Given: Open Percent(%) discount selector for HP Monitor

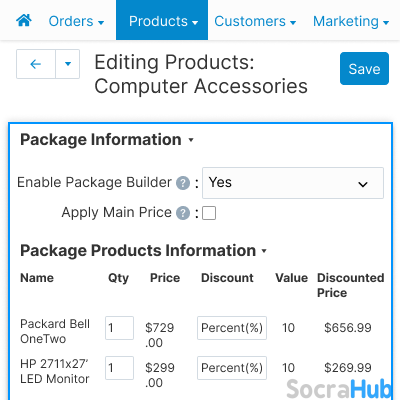Looking at the screenshot, I should [232, 368].
